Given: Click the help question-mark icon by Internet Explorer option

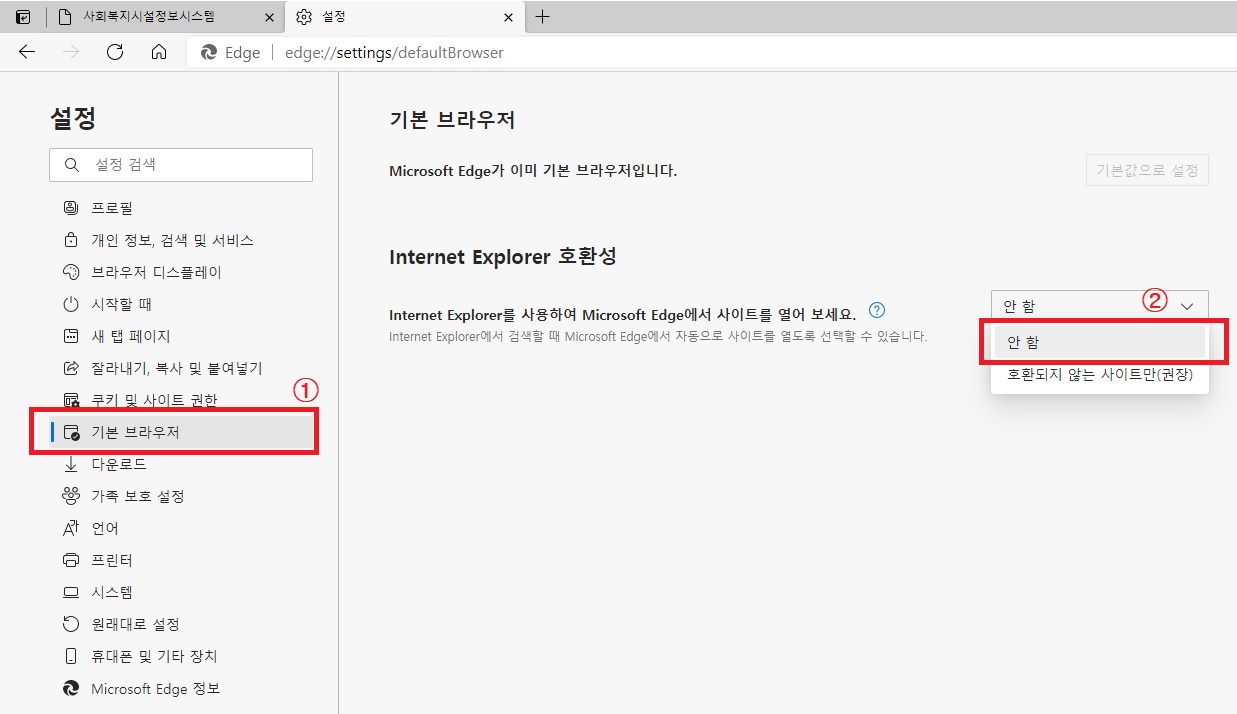Looking at the screenshot, I should 877,309.
